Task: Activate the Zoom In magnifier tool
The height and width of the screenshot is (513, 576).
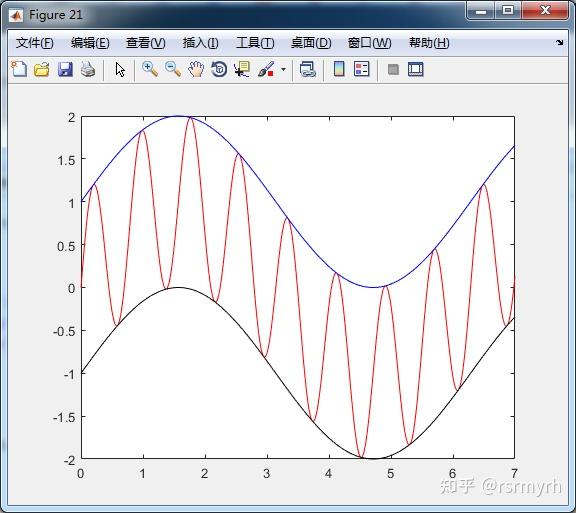Action: tap(150, 69)
